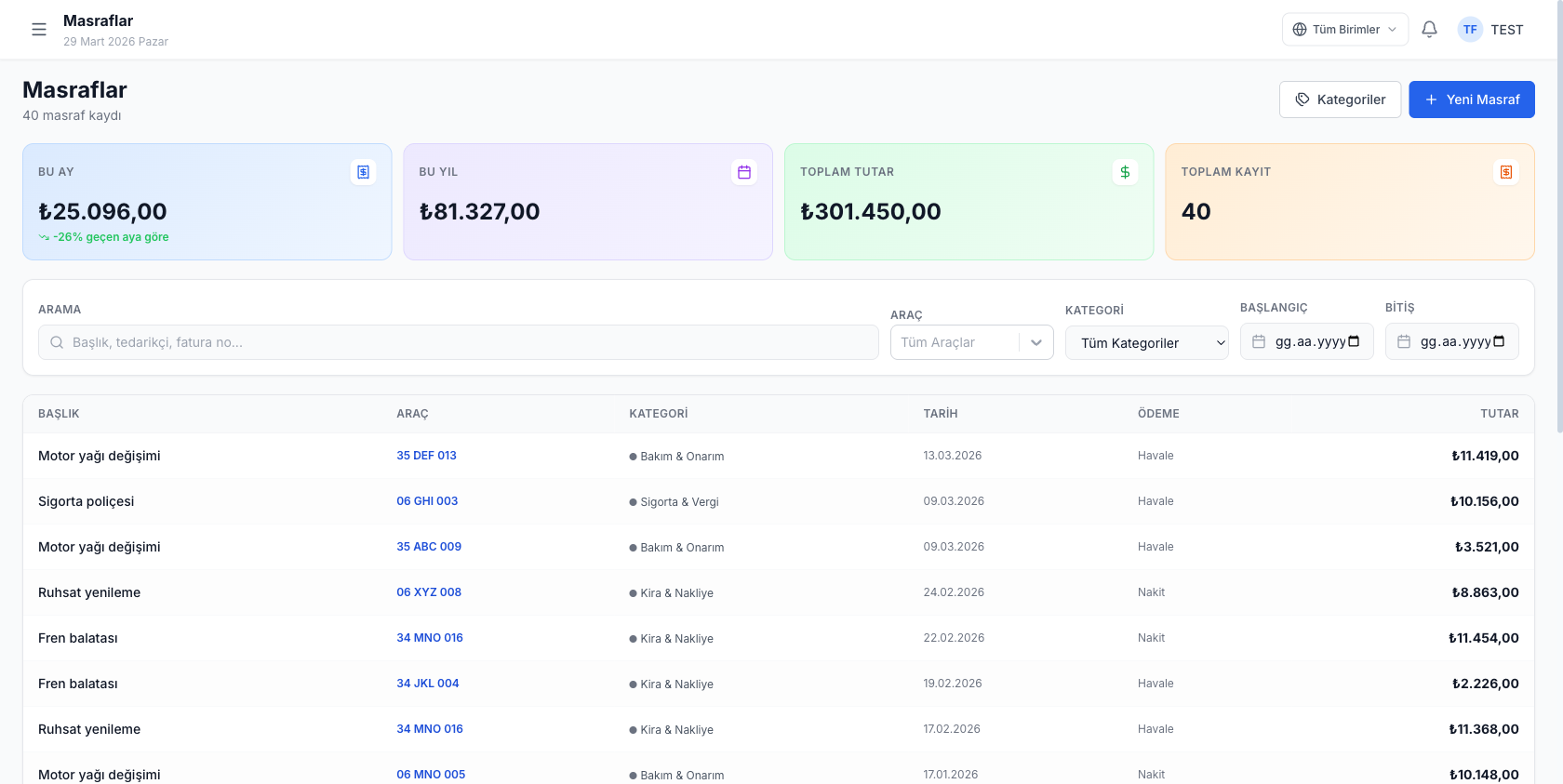
Task: Open Kategoriler management button
Action: coord(1340,100)
